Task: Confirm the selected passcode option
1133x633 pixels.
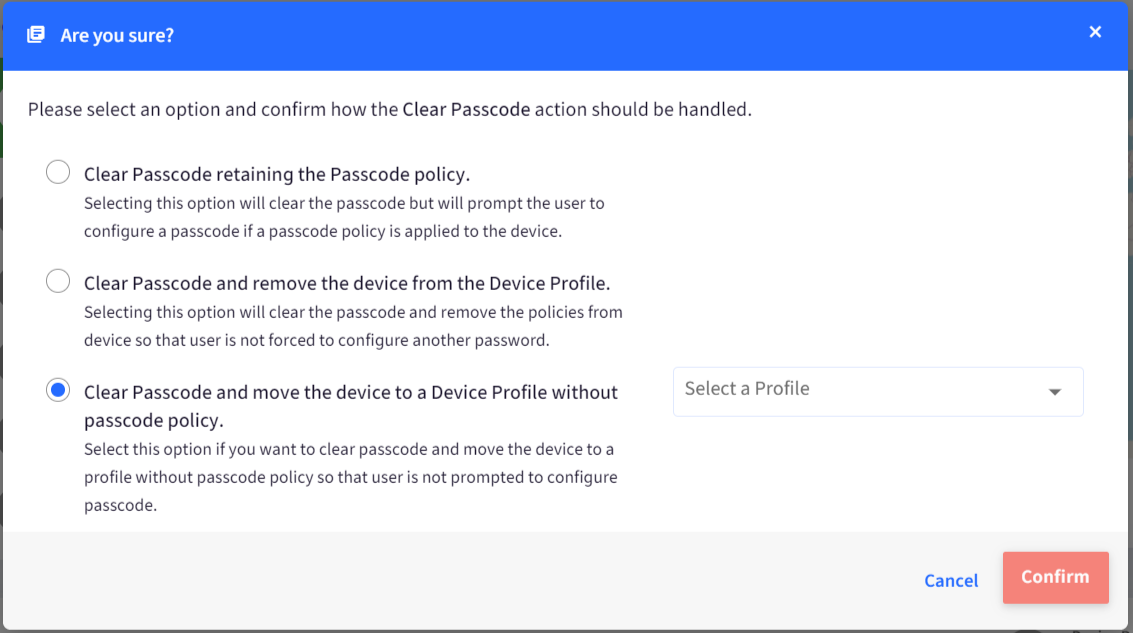Action: coord(1055,577)
